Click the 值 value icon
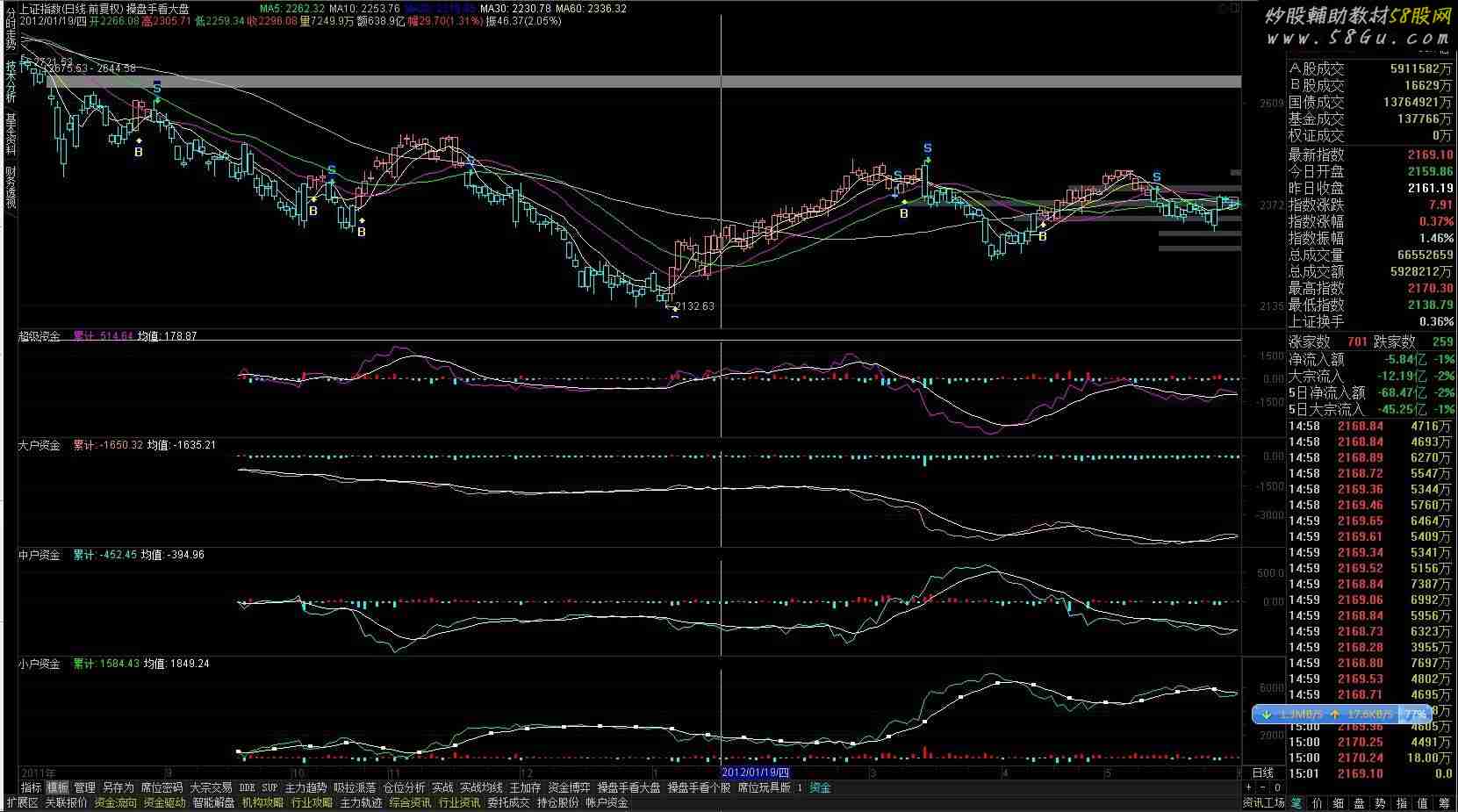 coord(1423,802)
